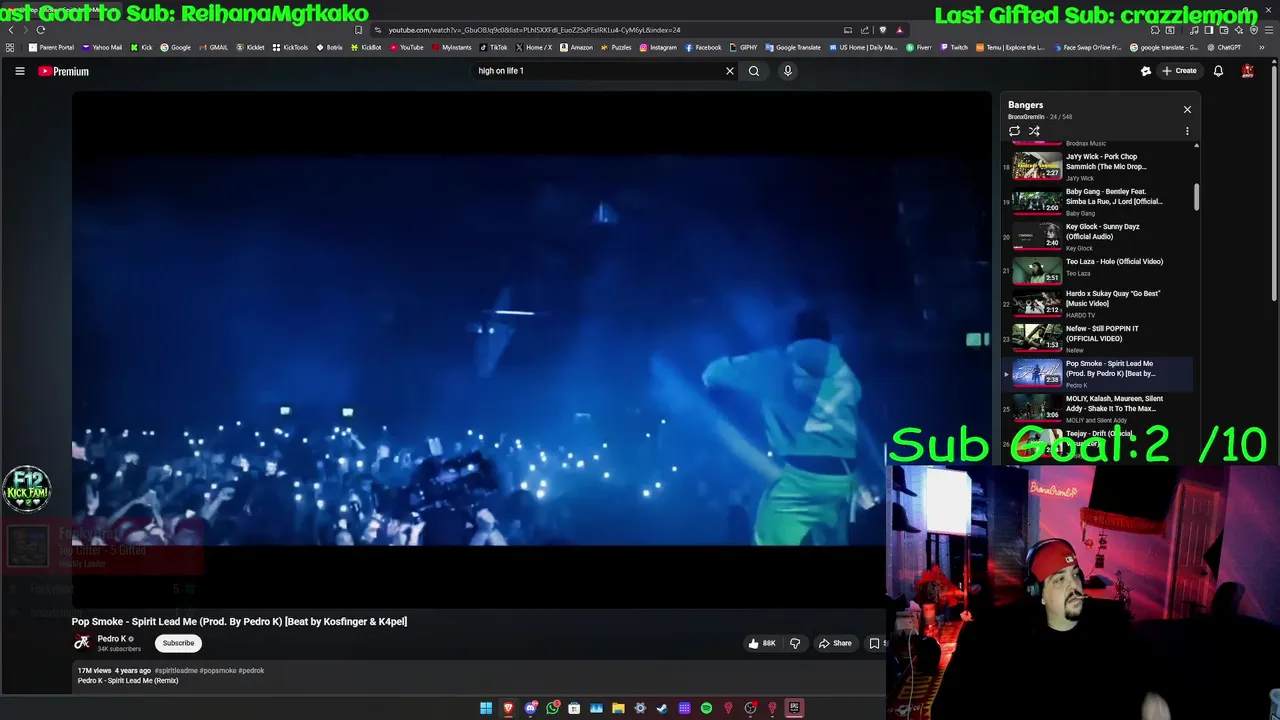
Task: Click the video player to pause
Action: 531,349
